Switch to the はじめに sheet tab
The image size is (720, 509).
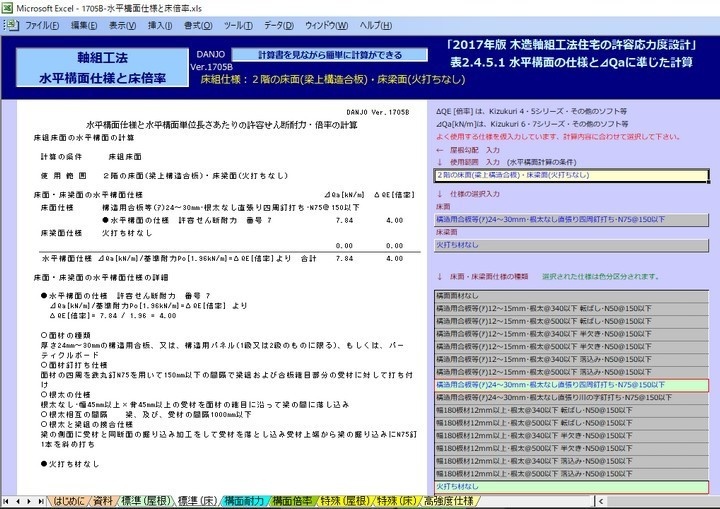coord(69,501)
